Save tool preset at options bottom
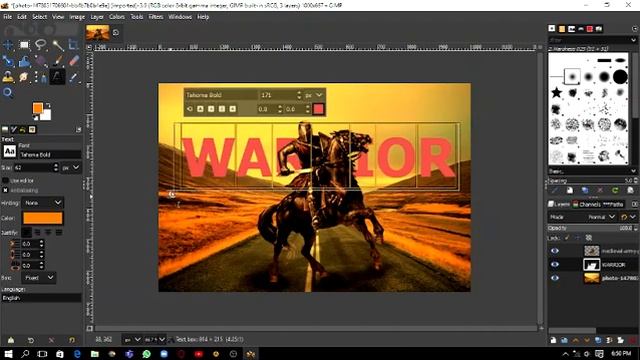 [11, 340]
